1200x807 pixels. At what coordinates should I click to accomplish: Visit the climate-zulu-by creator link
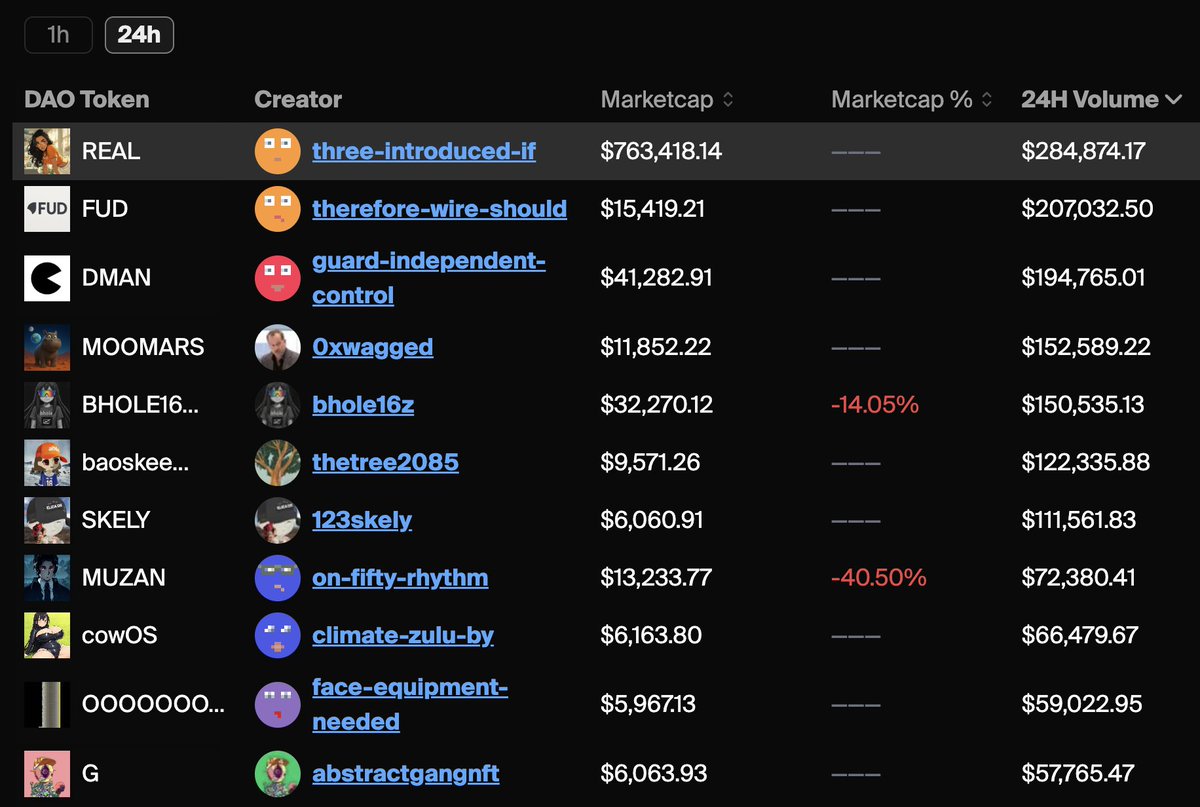403,635
